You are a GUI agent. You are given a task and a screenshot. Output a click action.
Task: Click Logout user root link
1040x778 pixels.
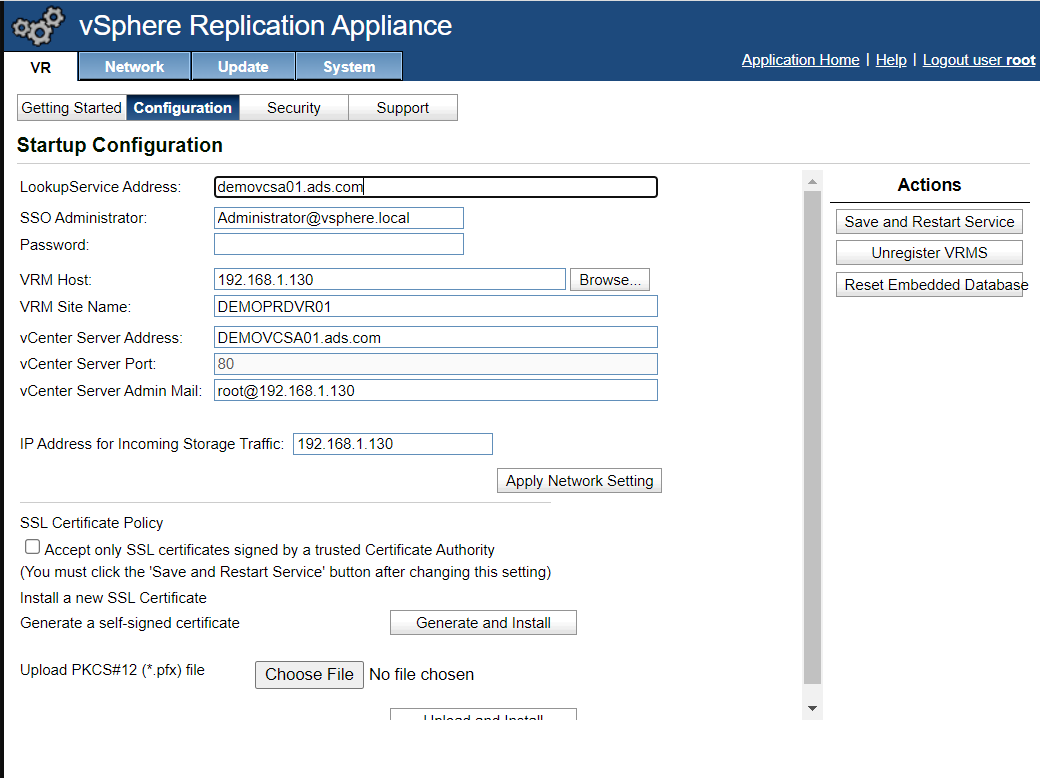[x=979, y=60]
